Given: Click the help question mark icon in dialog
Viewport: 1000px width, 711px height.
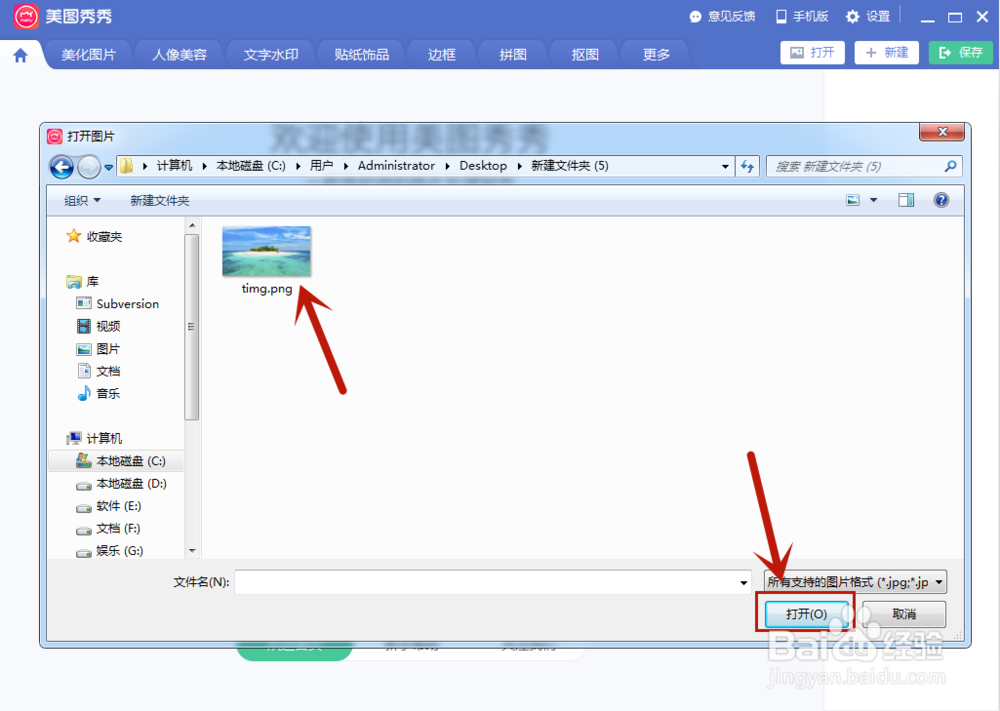Looking at the screenshot, I should coord(939,199).
